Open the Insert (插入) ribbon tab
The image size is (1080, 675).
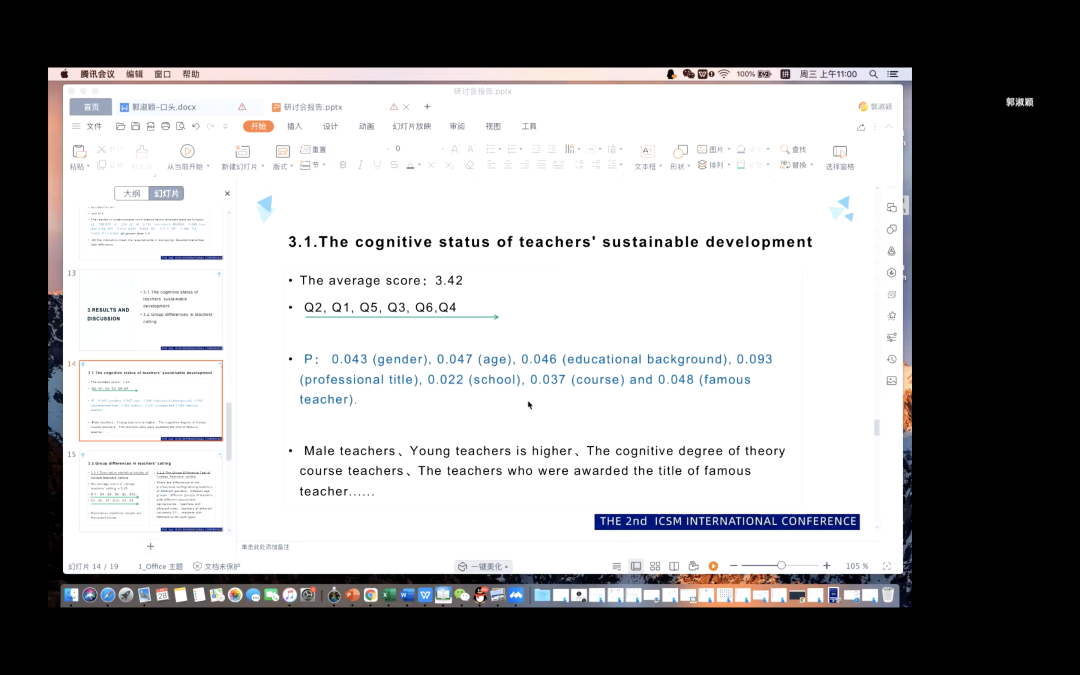[294, 126]
